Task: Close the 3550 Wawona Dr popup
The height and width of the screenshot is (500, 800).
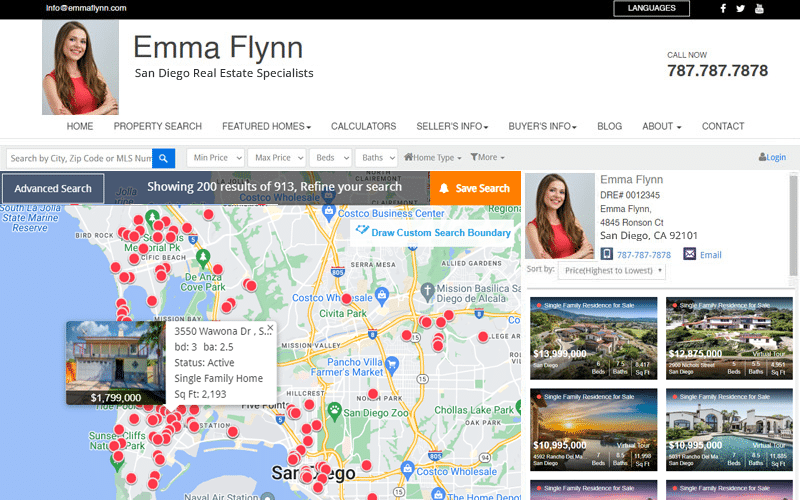Action: pos(269,328)
